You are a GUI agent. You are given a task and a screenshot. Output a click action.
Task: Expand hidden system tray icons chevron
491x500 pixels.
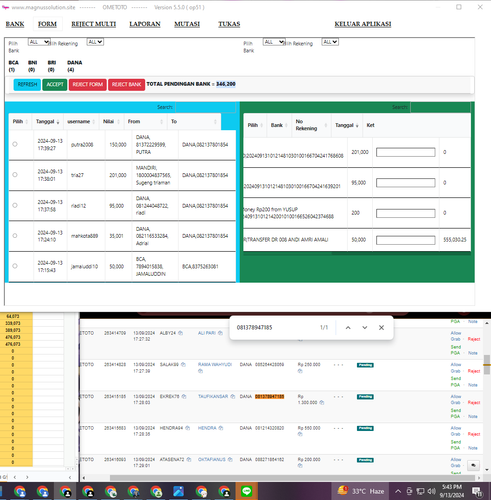click(x=398, y=491)
